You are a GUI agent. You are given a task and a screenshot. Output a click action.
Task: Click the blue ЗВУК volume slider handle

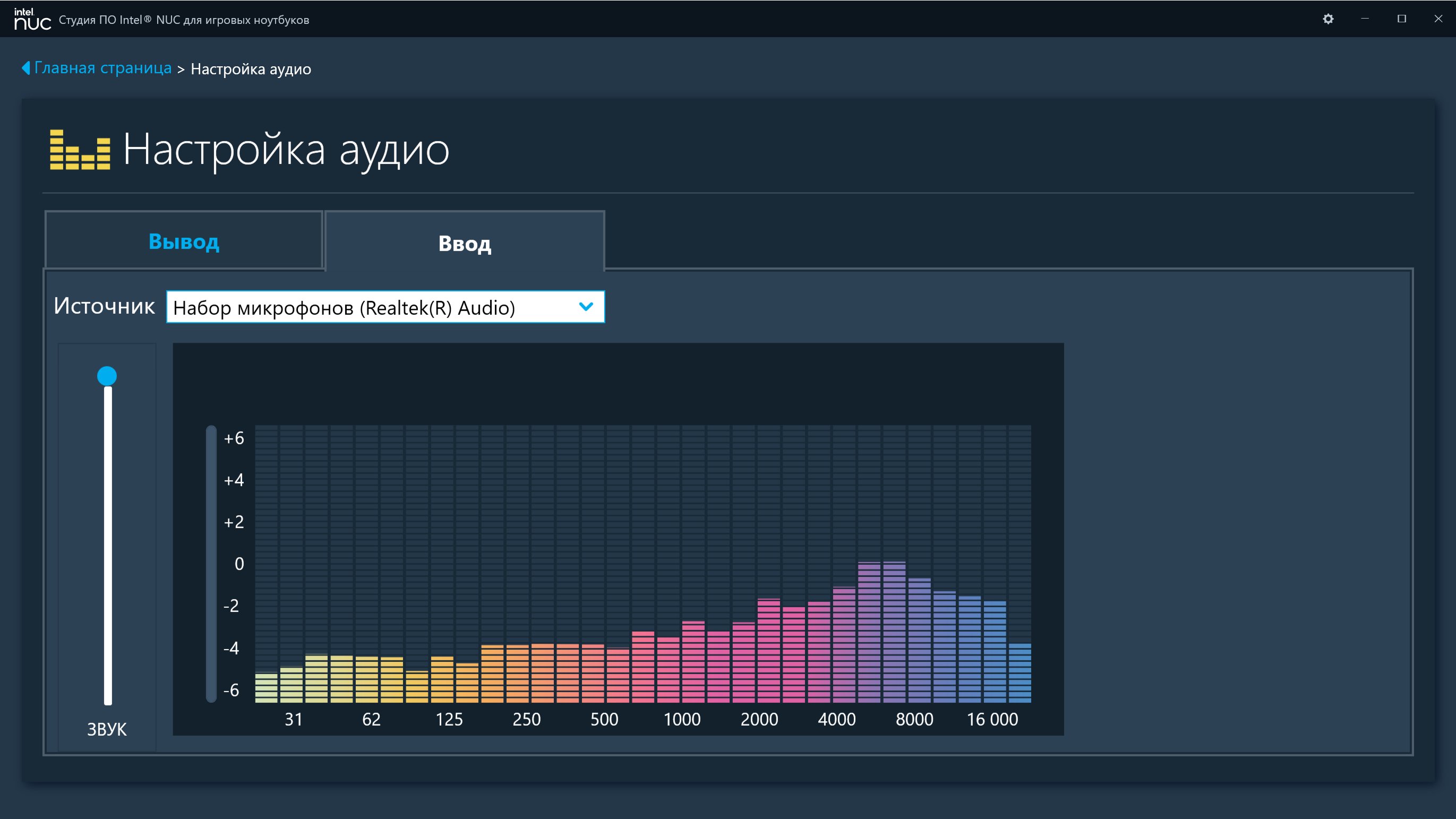107,376
